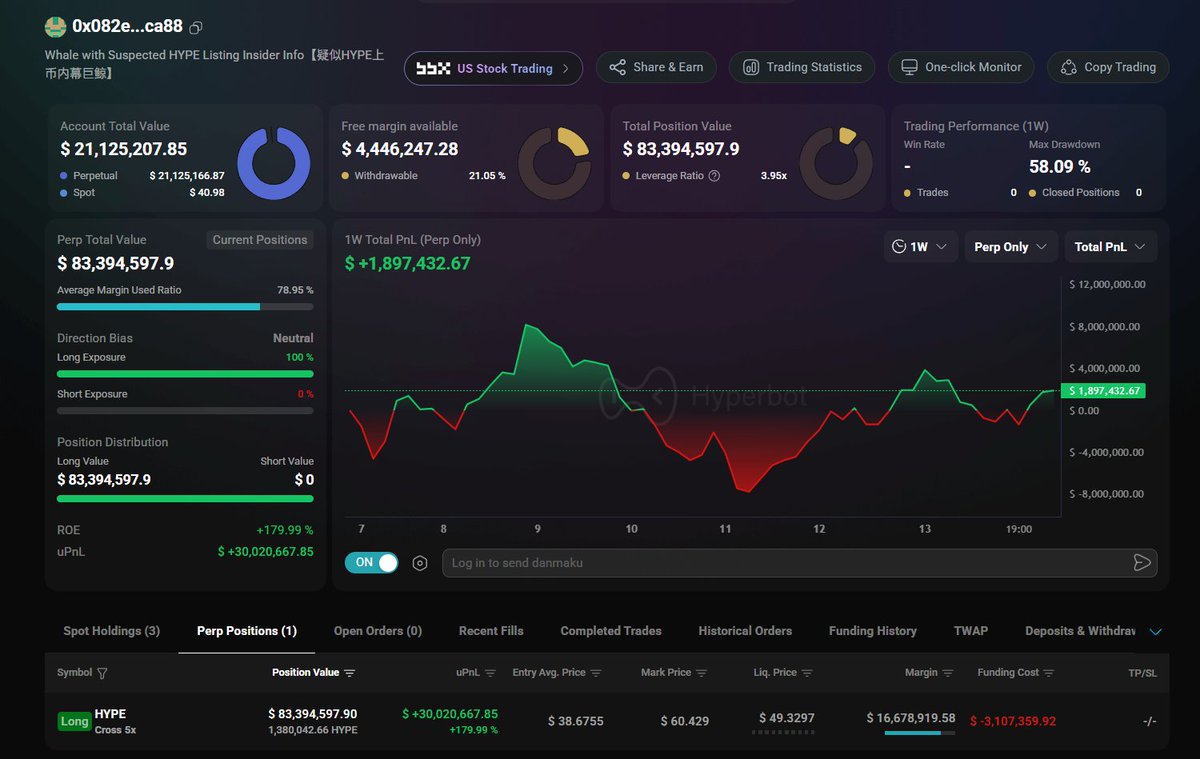Start Copy Trading

1108,67
